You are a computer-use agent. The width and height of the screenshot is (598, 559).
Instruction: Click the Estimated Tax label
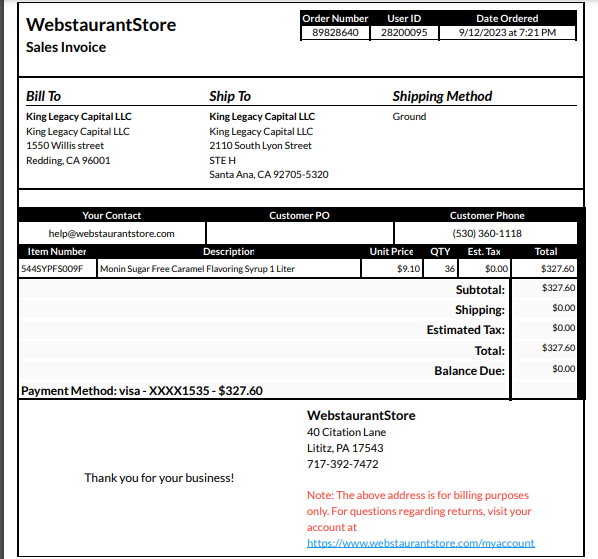click(466, 330)
